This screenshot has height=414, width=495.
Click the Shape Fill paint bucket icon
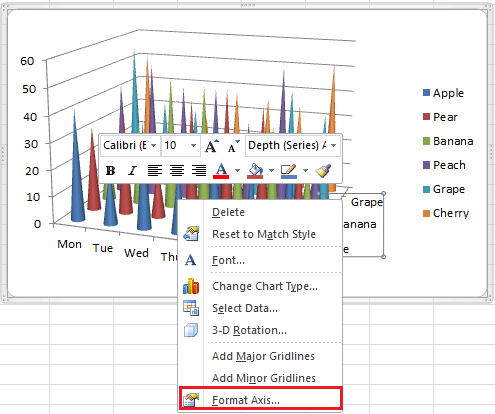255,171
